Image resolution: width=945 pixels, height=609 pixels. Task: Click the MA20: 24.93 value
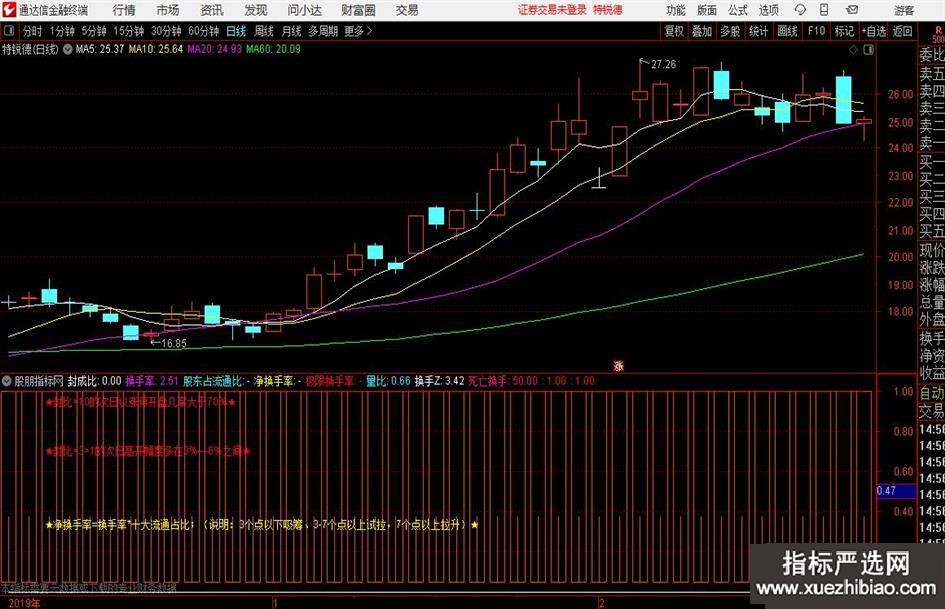click(215, 49)
